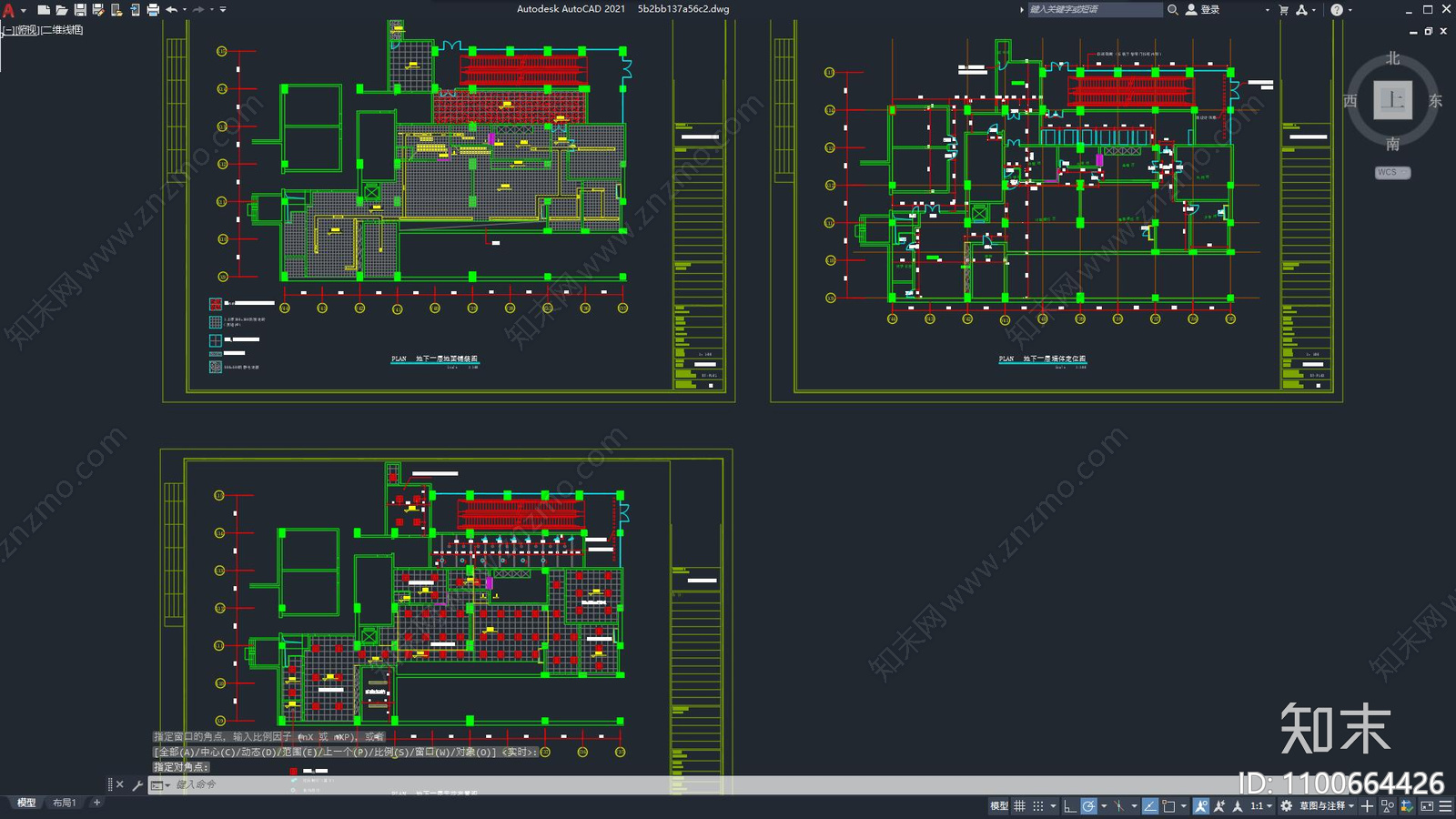The width and height of the screenshot is (1456, 819).
Task: Click the auto-scale annotation icon
Action: 1219,806
